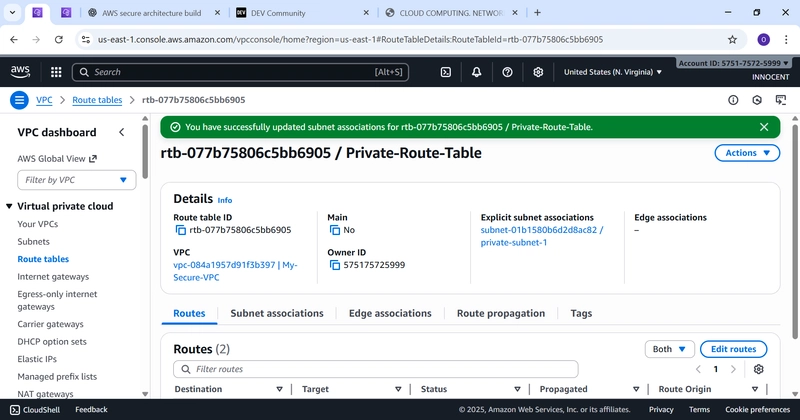Image resolution: width=800 pixels, height=420 pixels.
Task: Open Cookie preferences in footer
Action: point(757,409)
